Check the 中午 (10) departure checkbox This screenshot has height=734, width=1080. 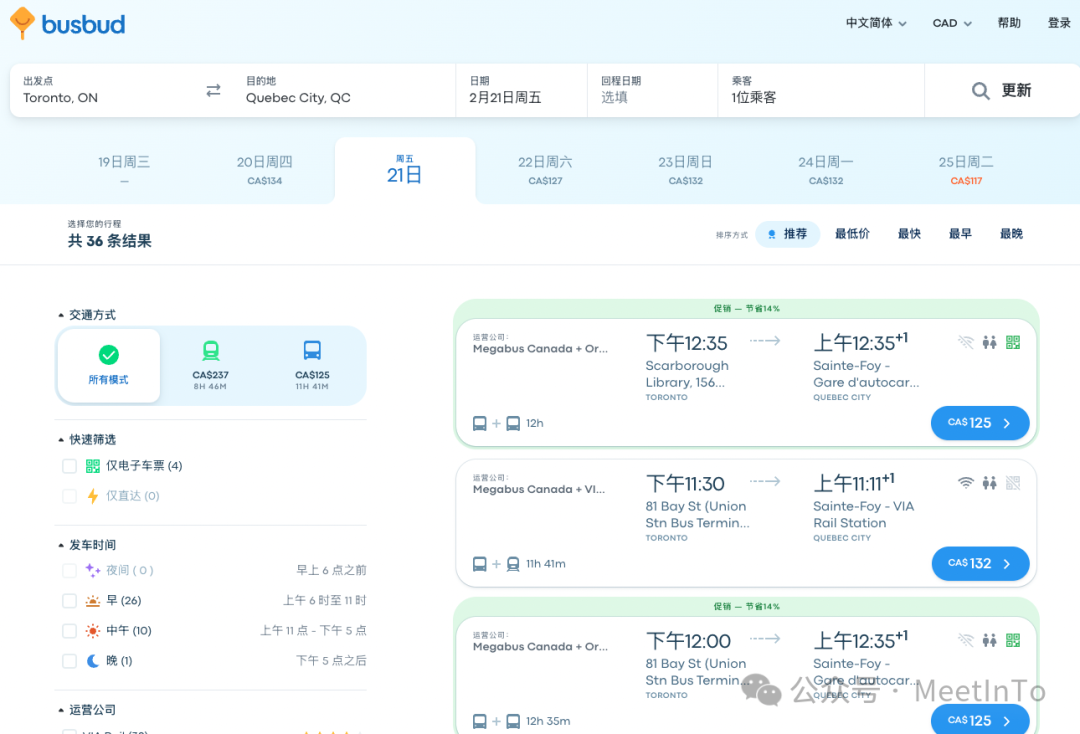click(70, 631)
